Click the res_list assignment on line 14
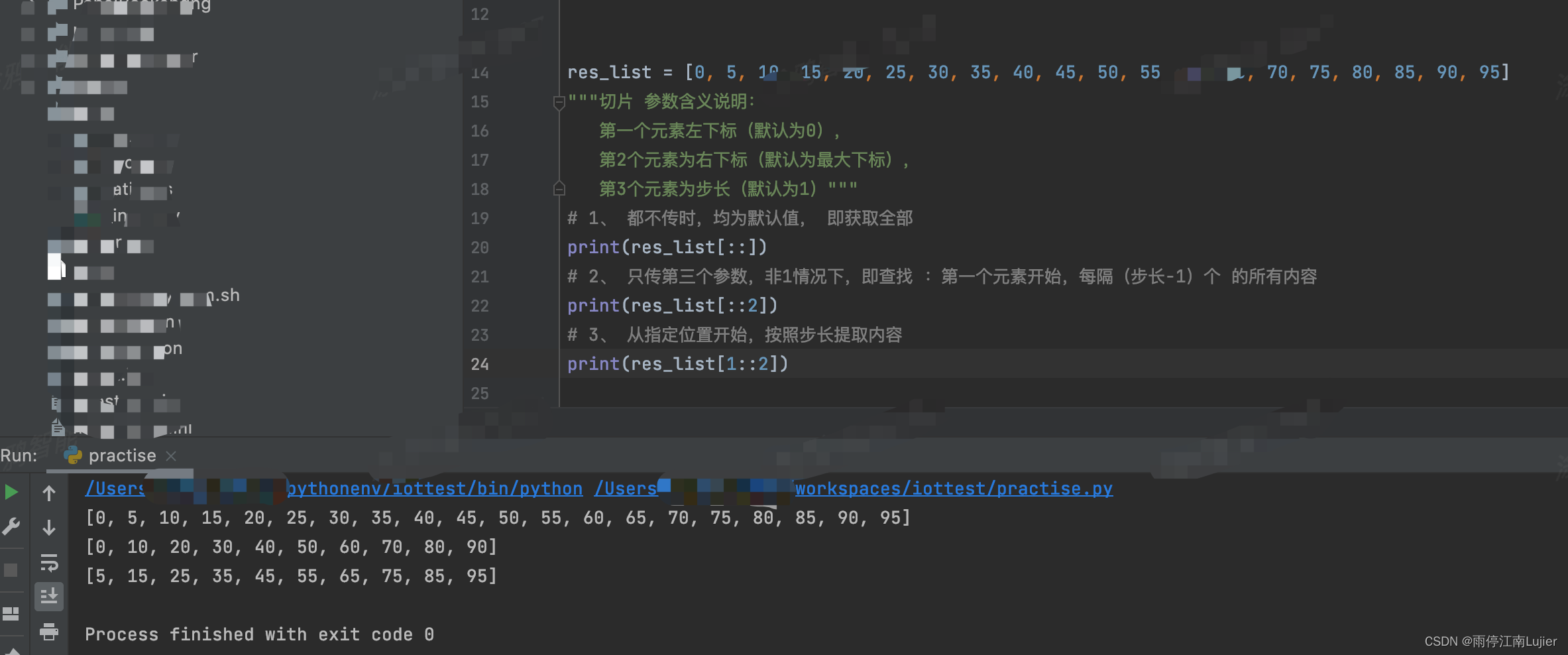This screenshot has height=655, width=1568. pyautogui.click(x=1038, y=72)
